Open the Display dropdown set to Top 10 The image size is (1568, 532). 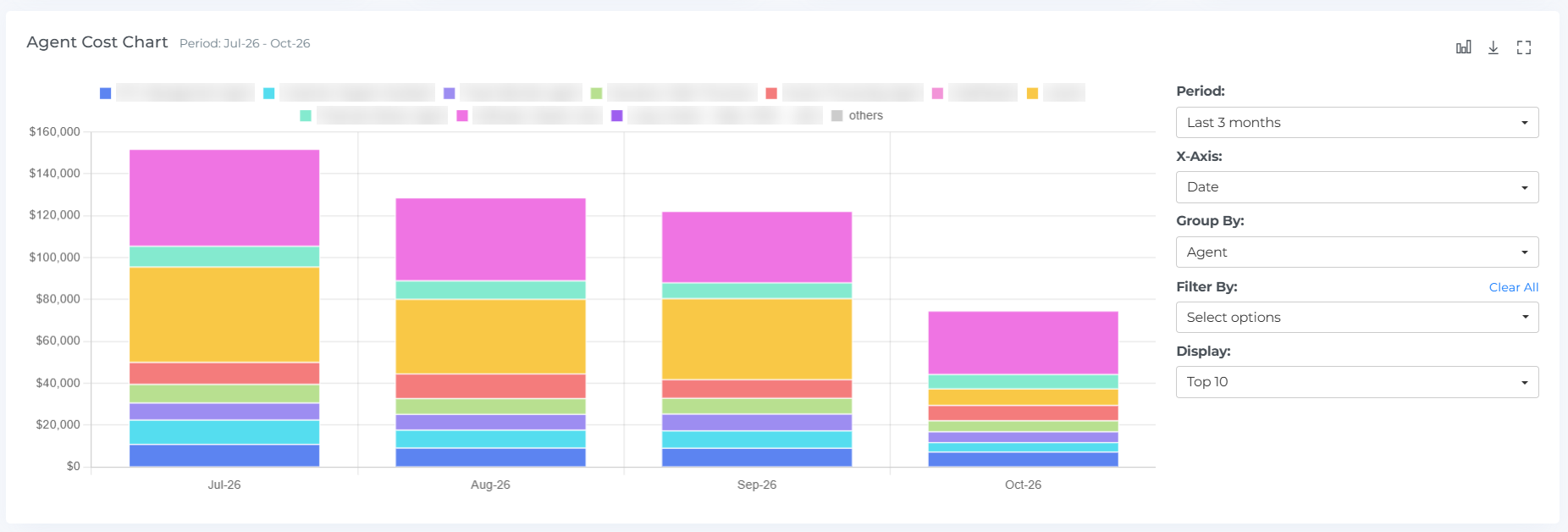point(1357,382)
